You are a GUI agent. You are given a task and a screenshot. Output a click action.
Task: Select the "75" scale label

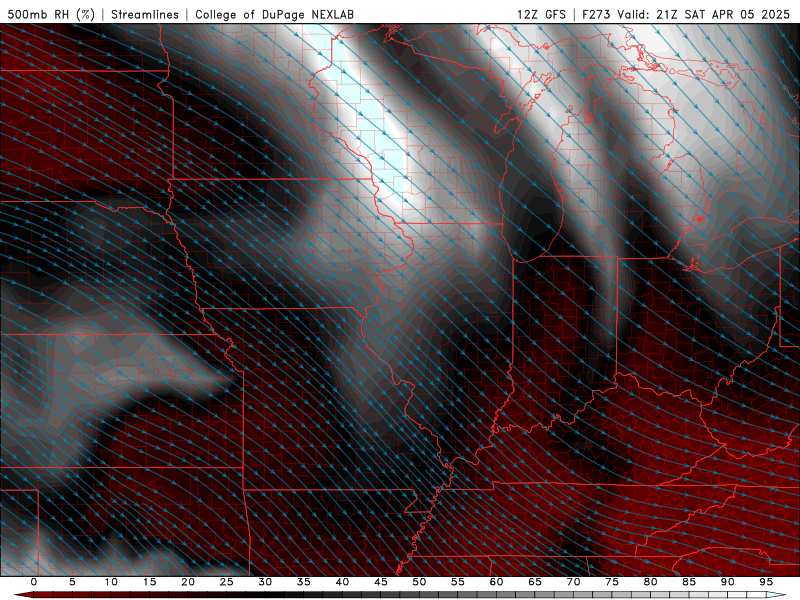pyautogui.click(x=612, y=582)
